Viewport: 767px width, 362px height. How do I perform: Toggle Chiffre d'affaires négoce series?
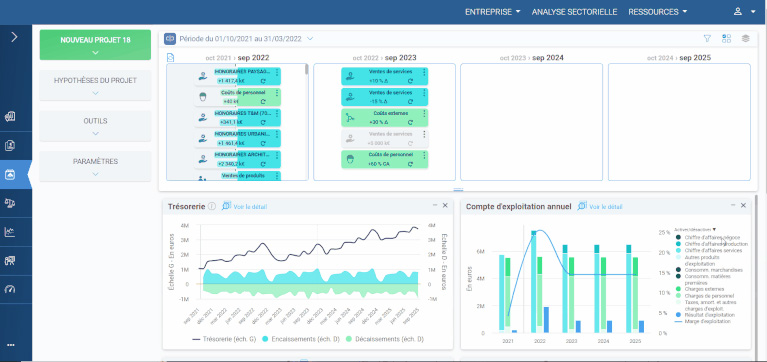[708, 237]
